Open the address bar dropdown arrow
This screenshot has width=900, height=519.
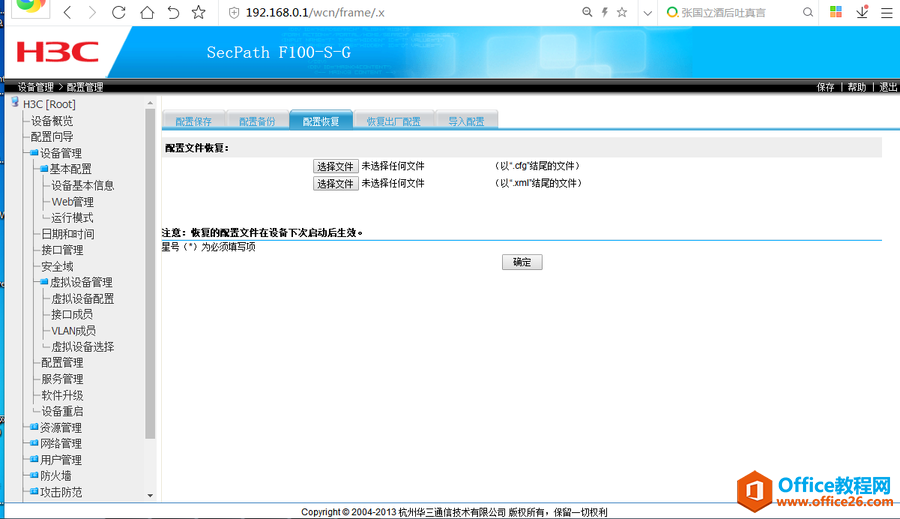click(x=647, y=13)
